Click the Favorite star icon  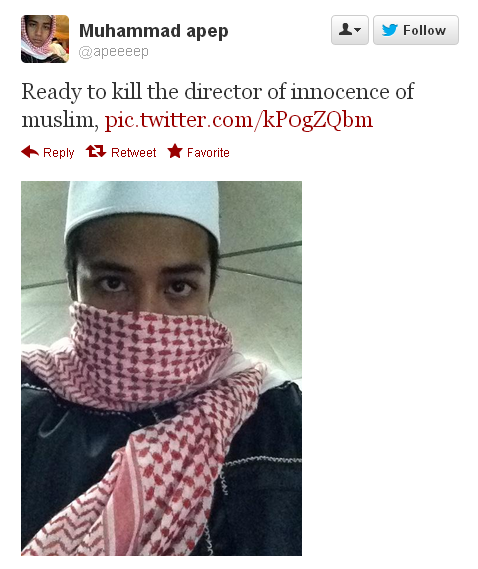pos(175,151)
